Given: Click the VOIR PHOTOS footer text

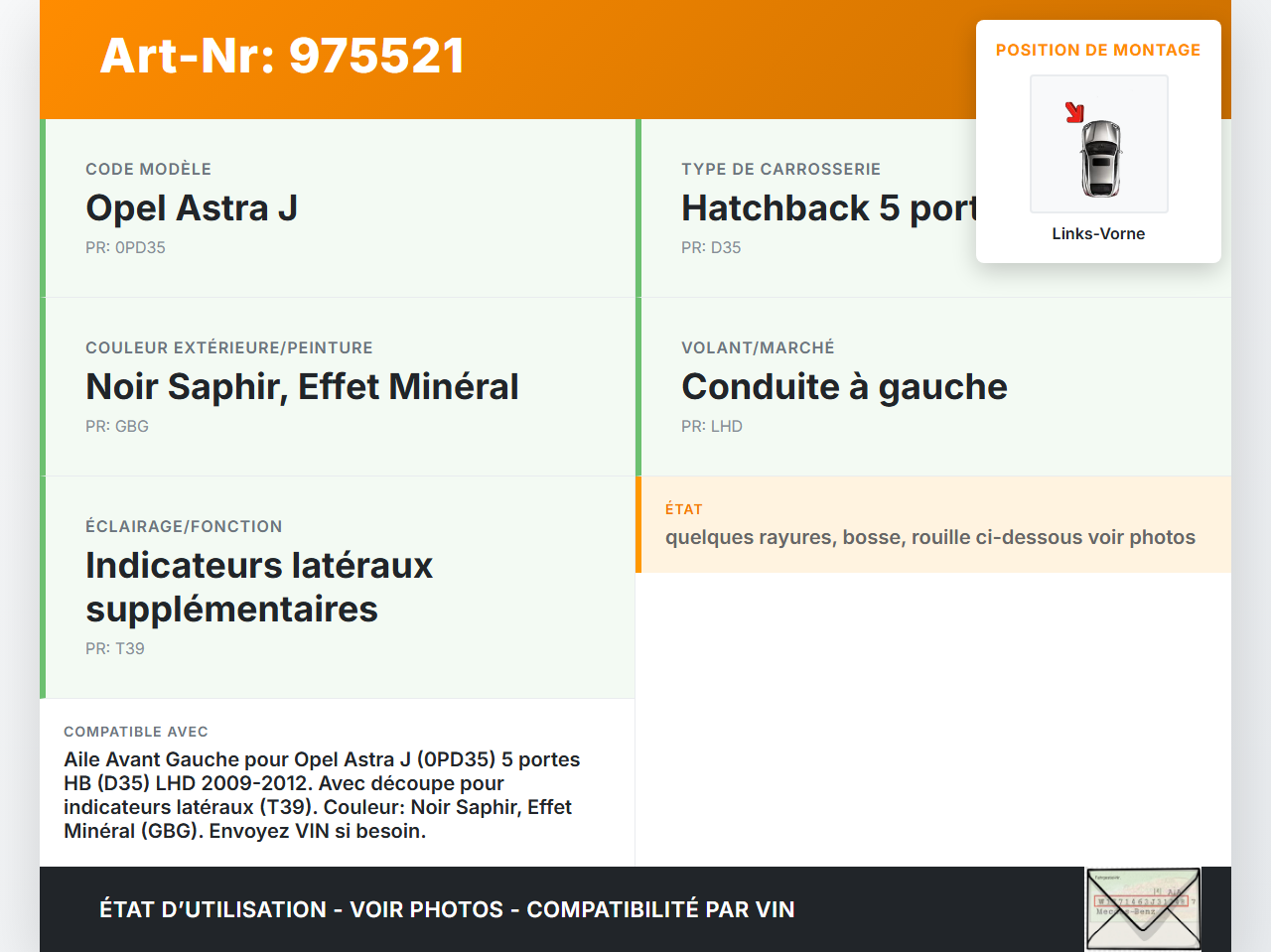Looking at the screenshot, I should tap(425, 909).
